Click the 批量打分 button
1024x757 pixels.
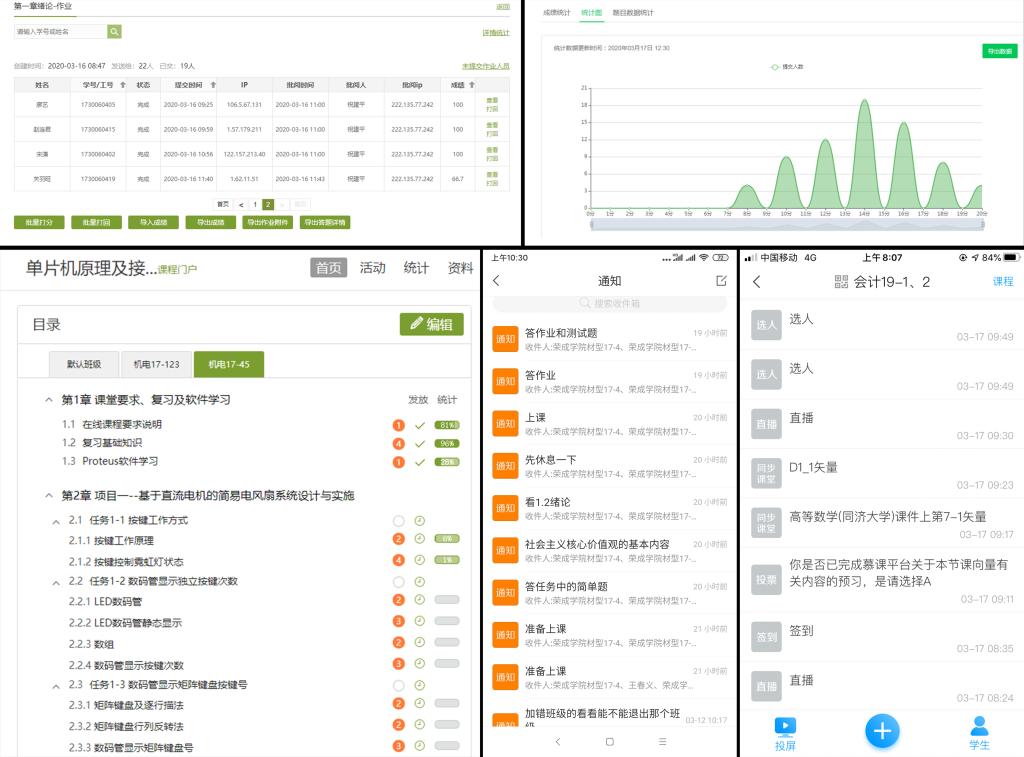tap(39, 222)
